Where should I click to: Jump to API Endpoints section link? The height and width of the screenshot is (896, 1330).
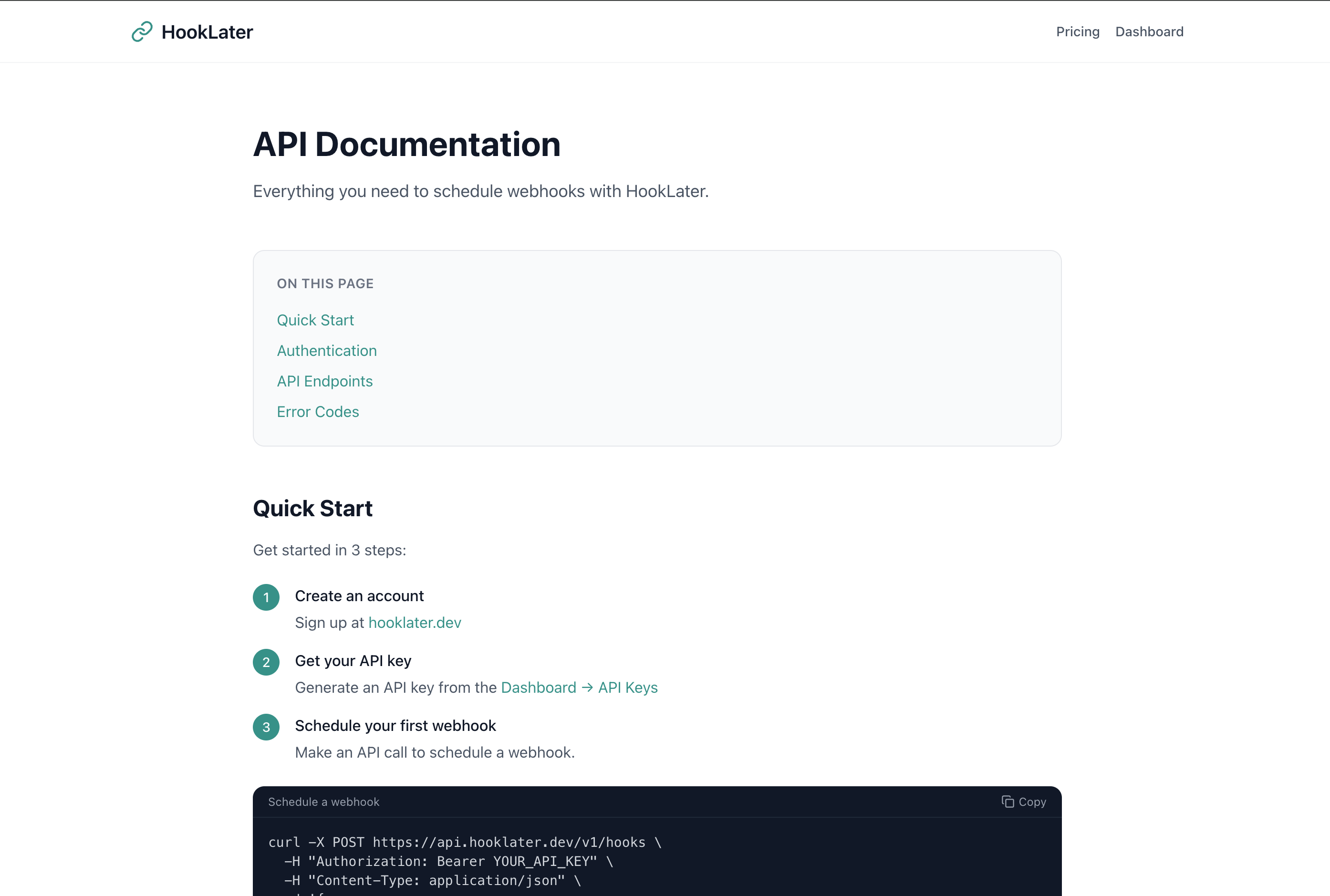point(324,381)
